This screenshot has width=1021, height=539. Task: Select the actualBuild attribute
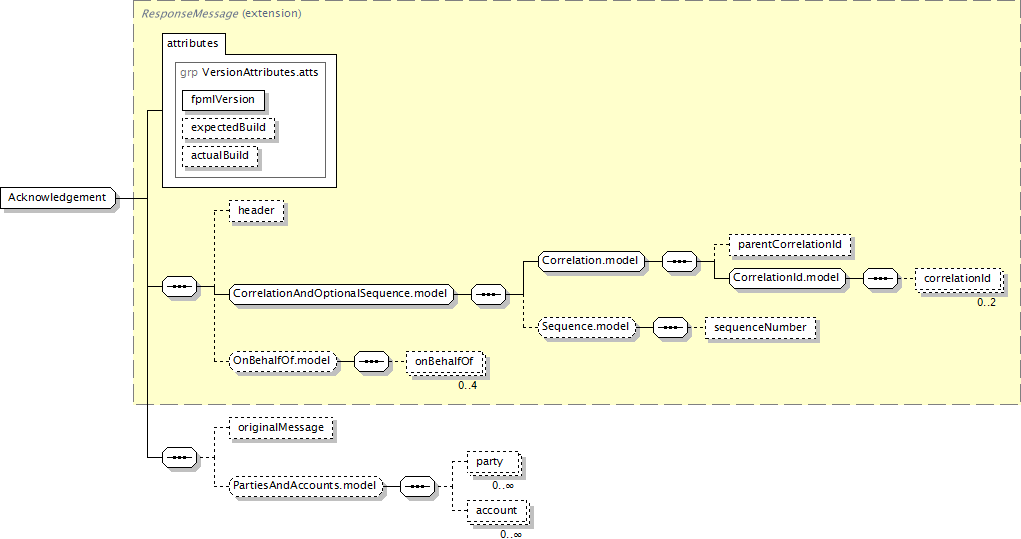coord(220,156)
